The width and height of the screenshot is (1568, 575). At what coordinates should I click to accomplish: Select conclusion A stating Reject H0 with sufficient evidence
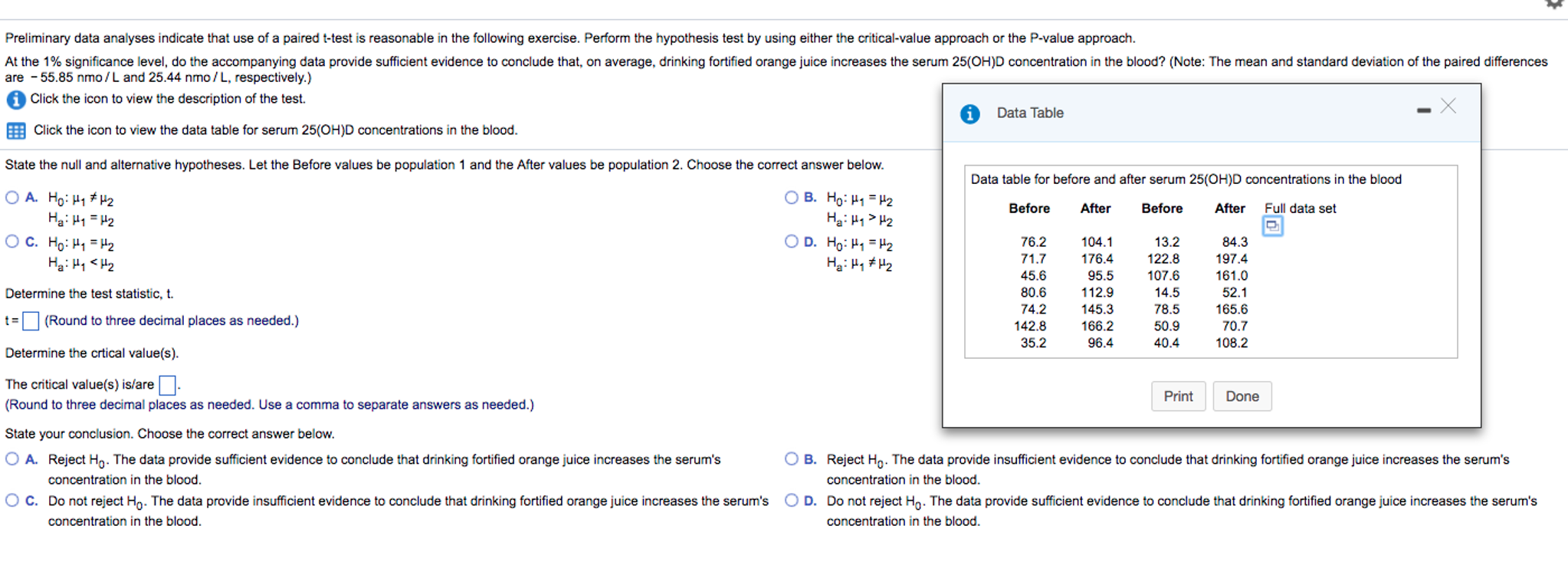click(x=11, y=458)
